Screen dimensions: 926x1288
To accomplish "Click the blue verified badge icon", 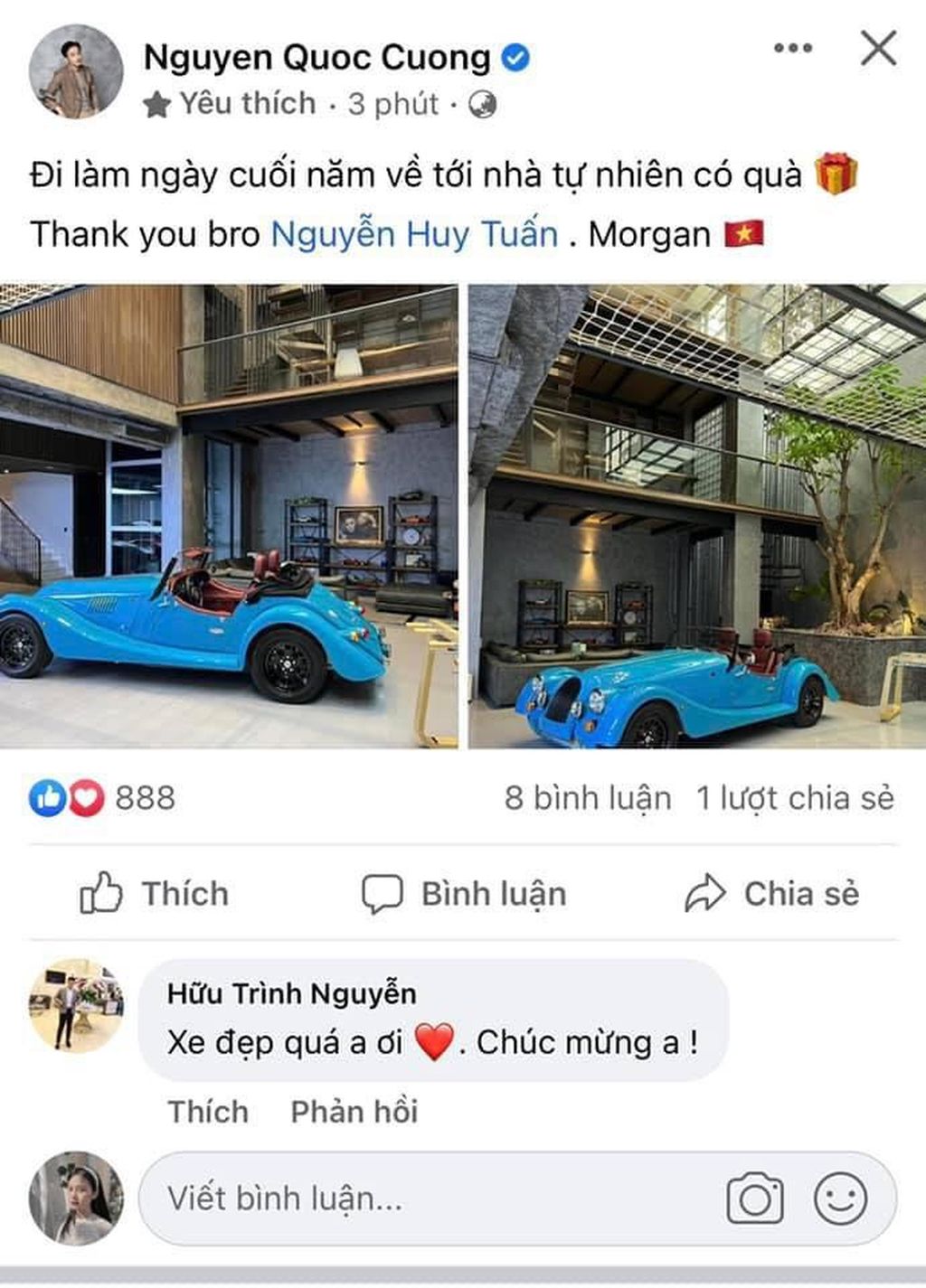I will (515, 59).
